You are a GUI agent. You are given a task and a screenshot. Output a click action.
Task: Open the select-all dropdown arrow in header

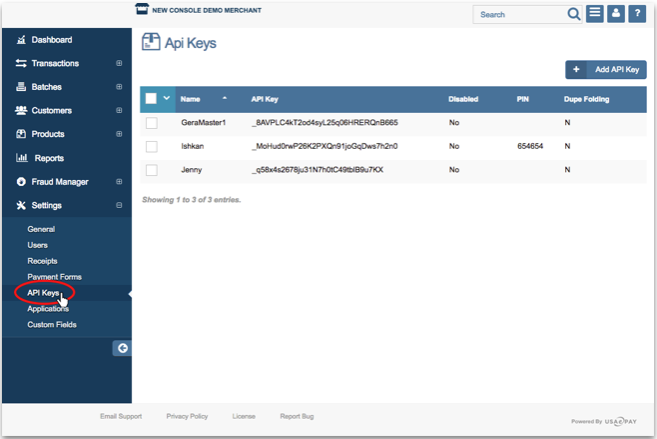(167, 98)
